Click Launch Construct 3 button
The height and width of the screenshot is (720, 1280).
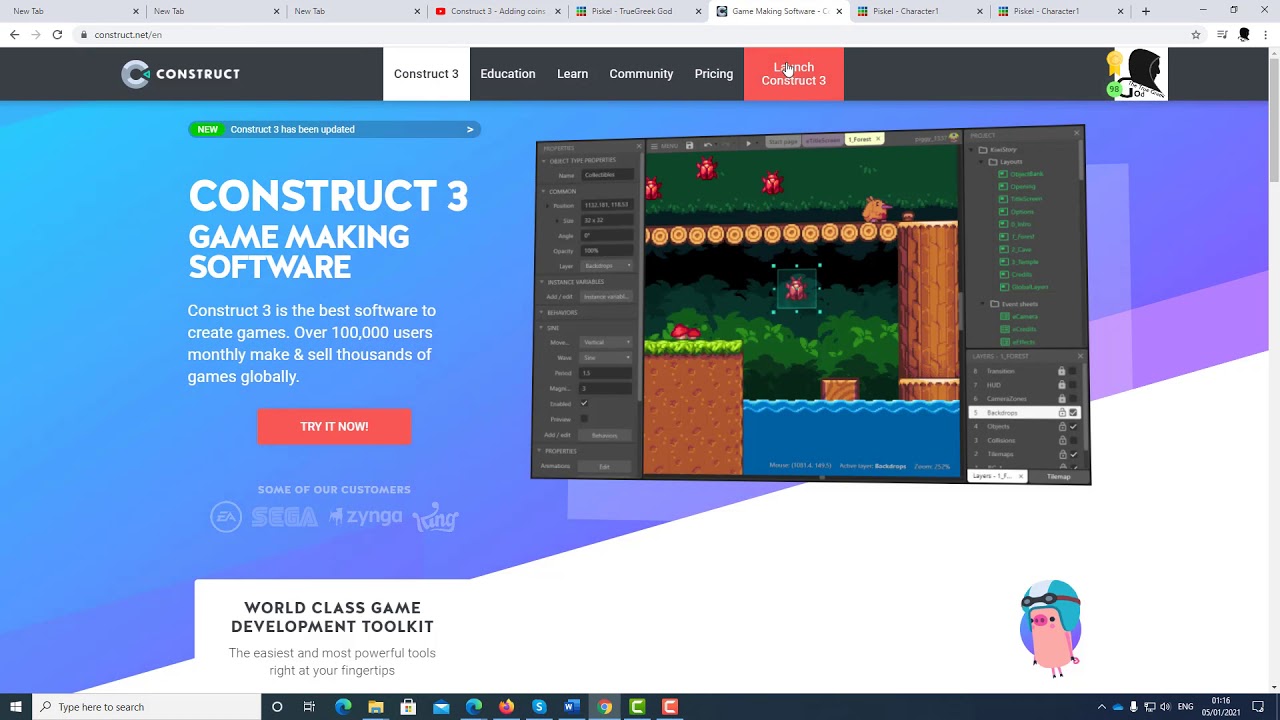coord(794,74)
